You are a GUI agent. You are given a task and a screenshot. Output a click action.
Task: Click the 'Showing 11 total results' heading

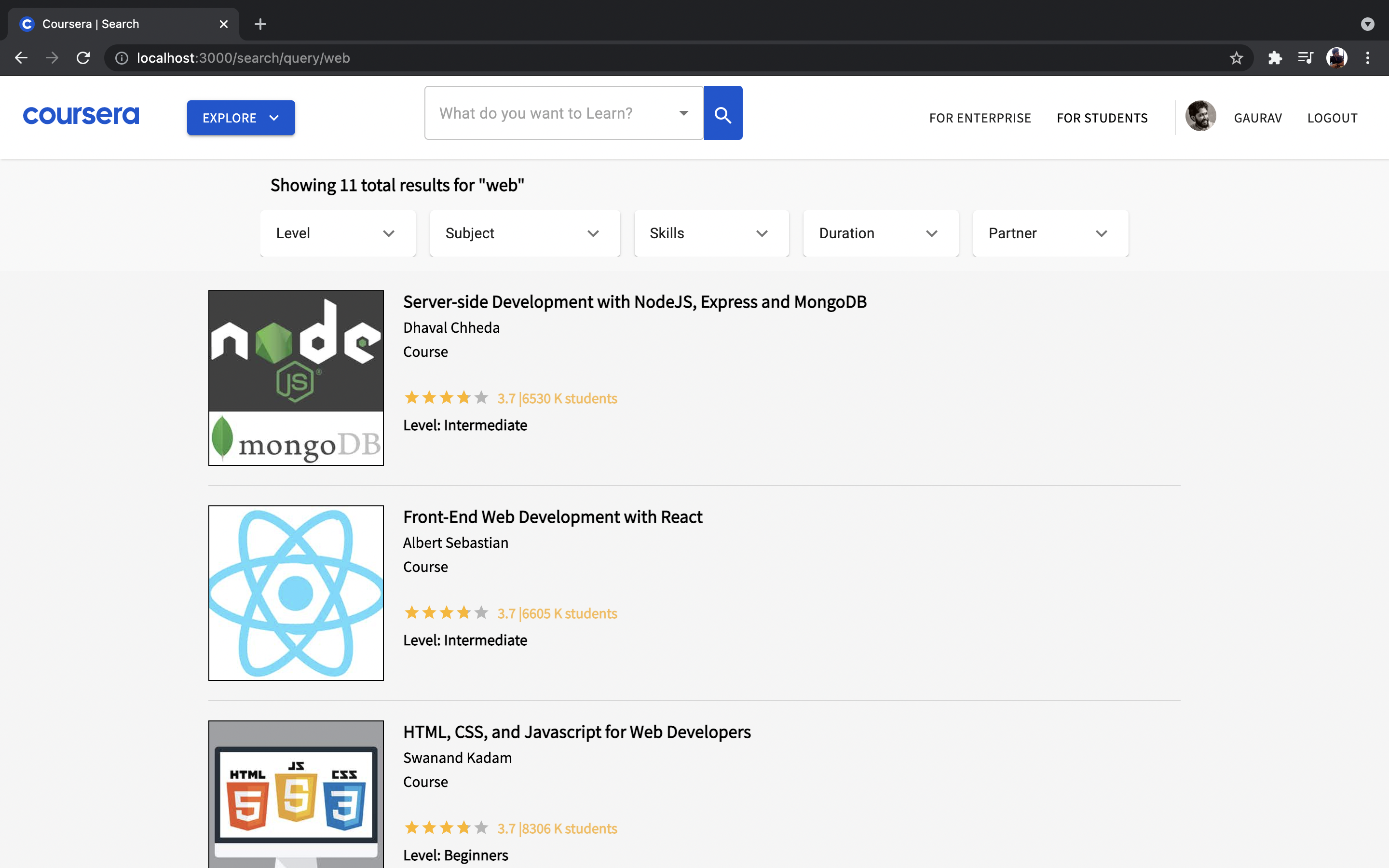tap(397, 186)
